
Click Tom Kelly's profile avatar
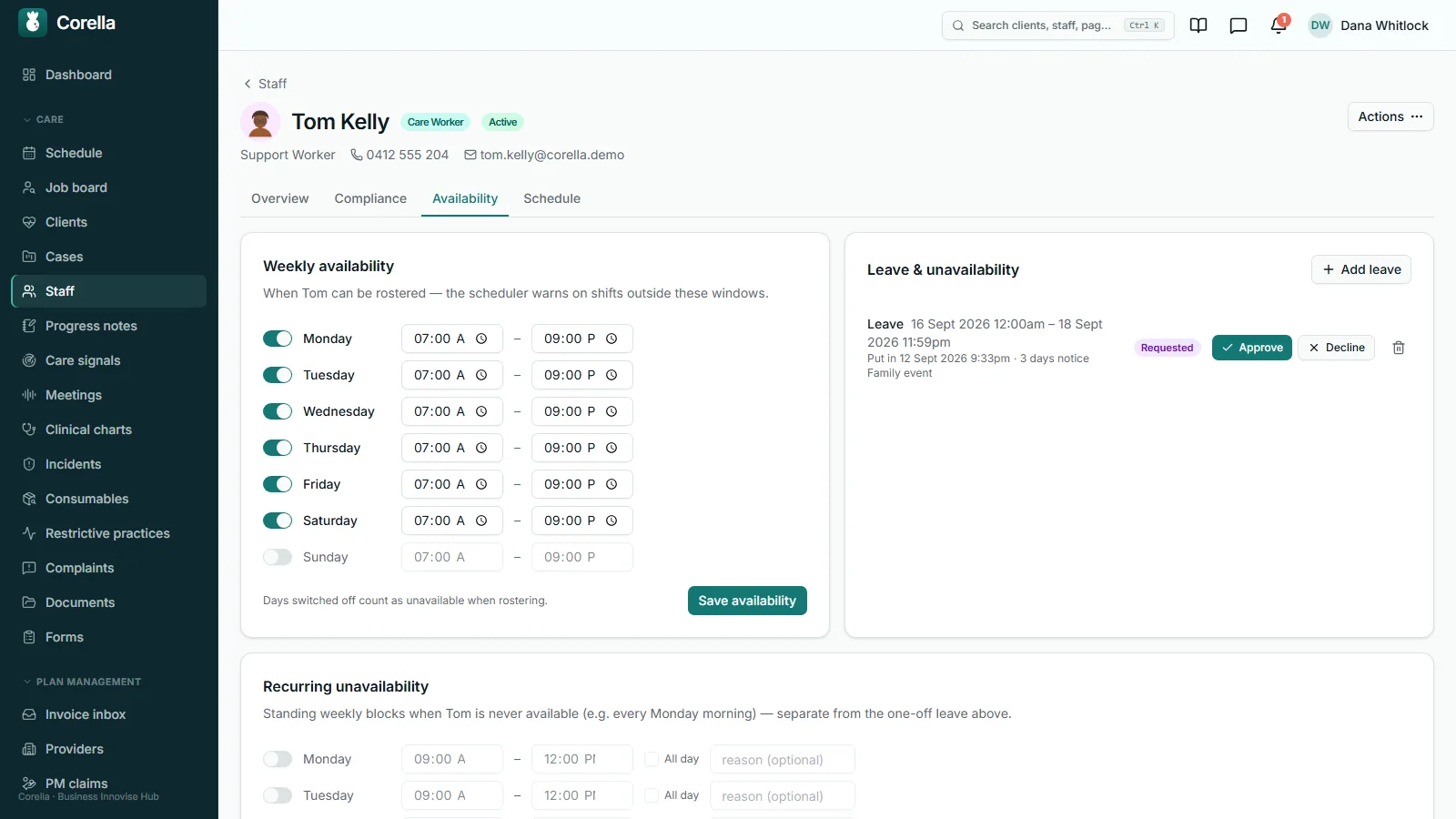click(260, 122)
